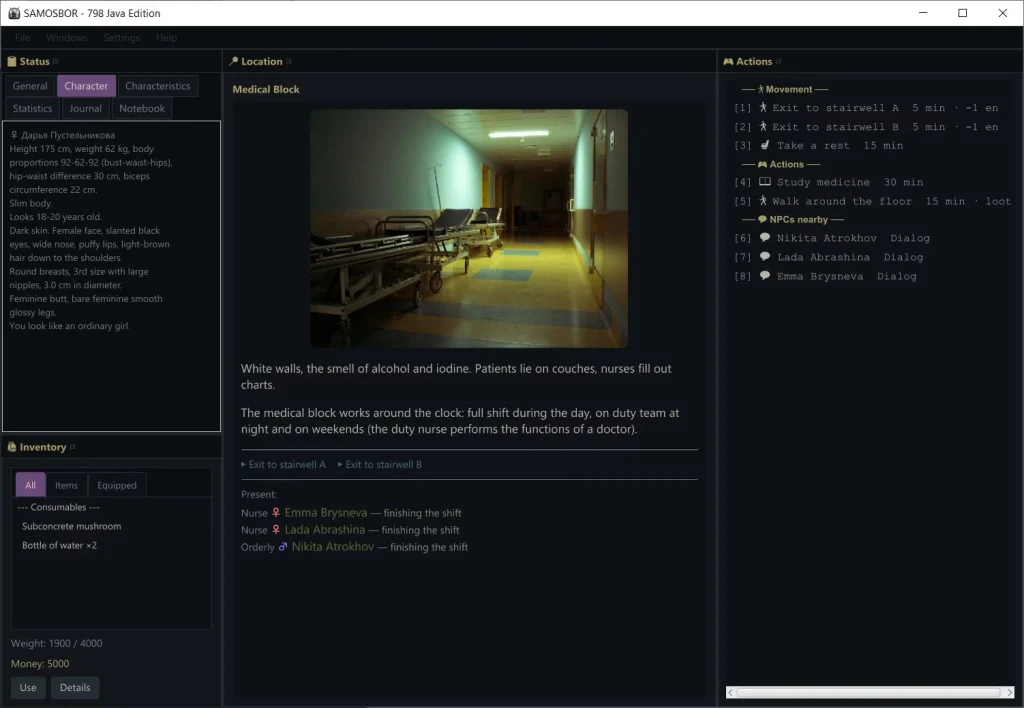Viewport: 1024px width, 708px height.
Task: Click the Location panel pin icon
Action: [x=234, y=61]
